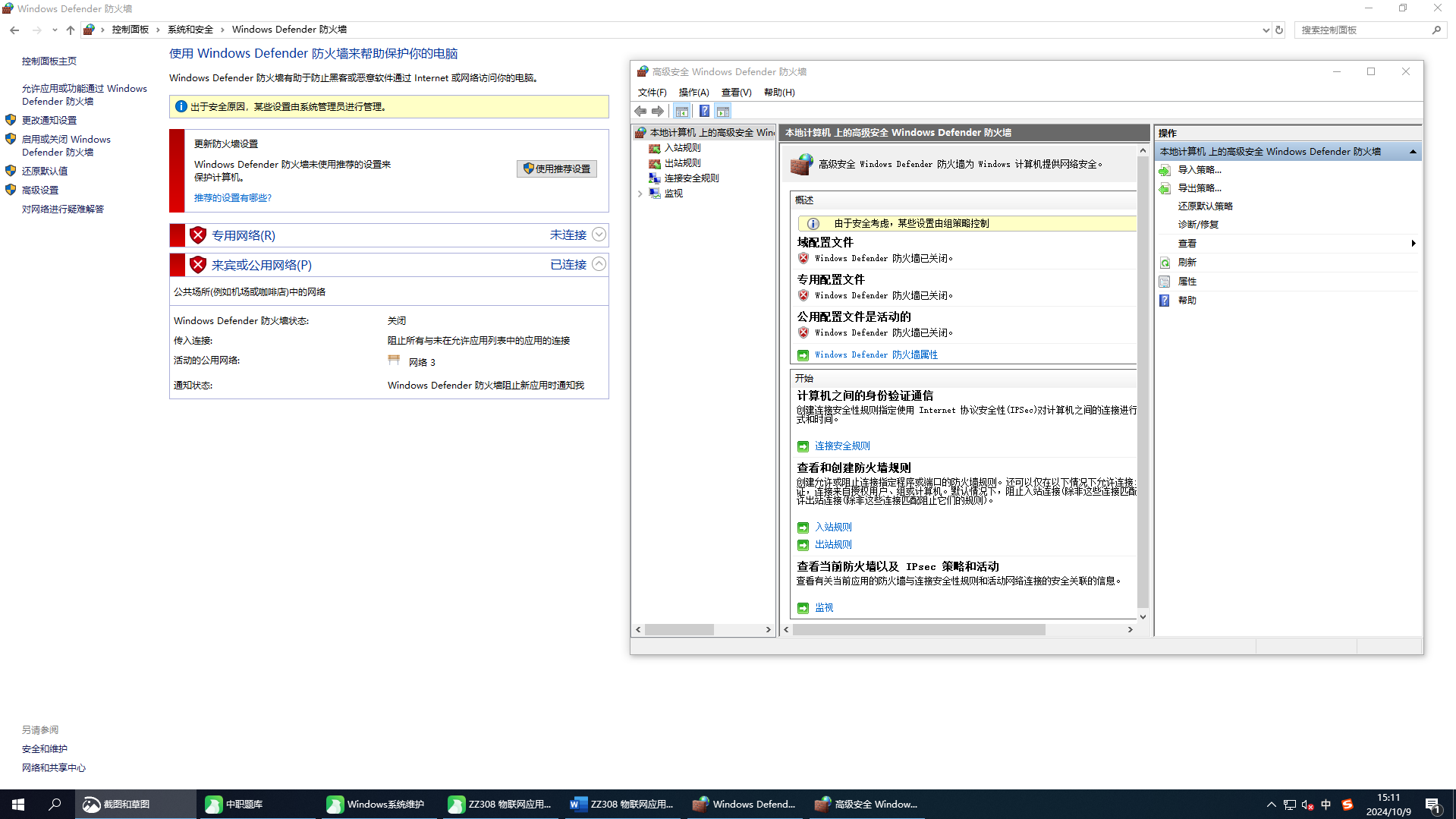The height and width of the screenshot is (819, 1456).
Task: Open 允许应用或功能通过 Windows Defender 防火墙
Action: click(x=84, y=95)
